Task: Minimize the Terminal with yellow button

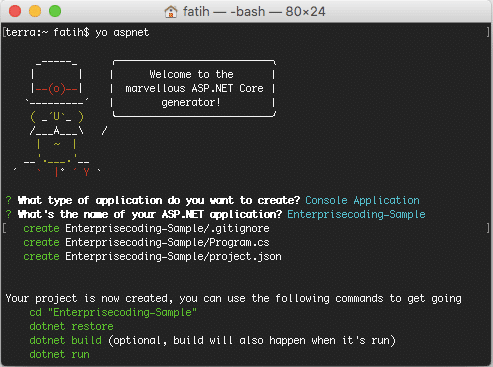Action: [x=35, y=11]
